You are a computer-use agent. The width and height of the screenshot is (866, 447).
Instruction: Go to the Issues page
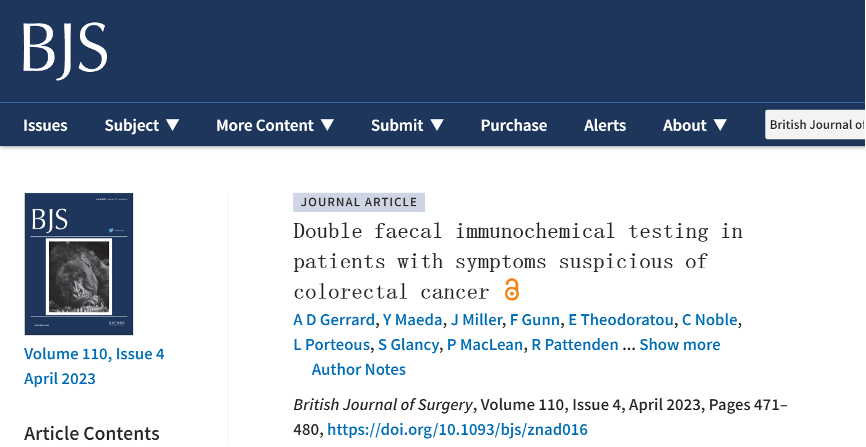(45, 125)
